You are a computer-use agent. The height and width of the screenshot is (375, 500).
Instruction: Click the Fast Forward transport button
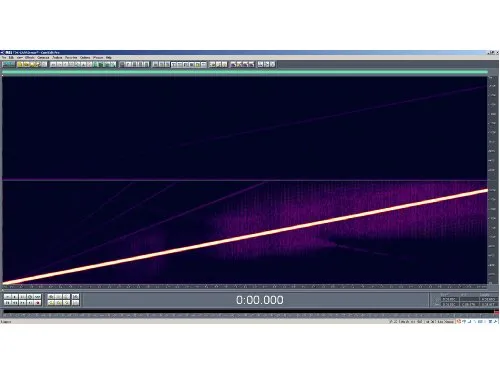coord(22,303)
